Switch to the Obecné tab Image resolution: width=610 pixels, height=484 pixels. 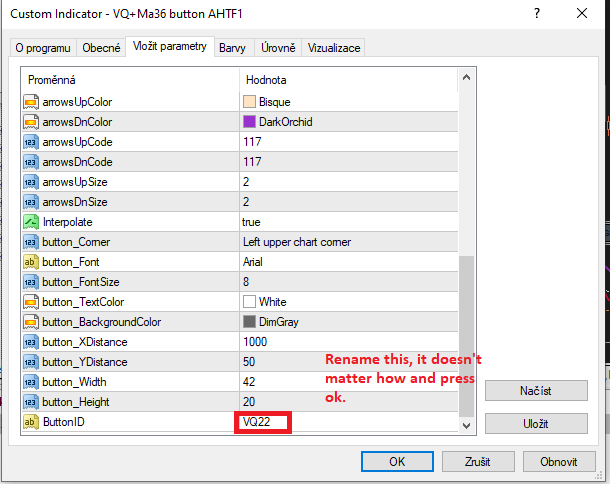click(101, 48)
